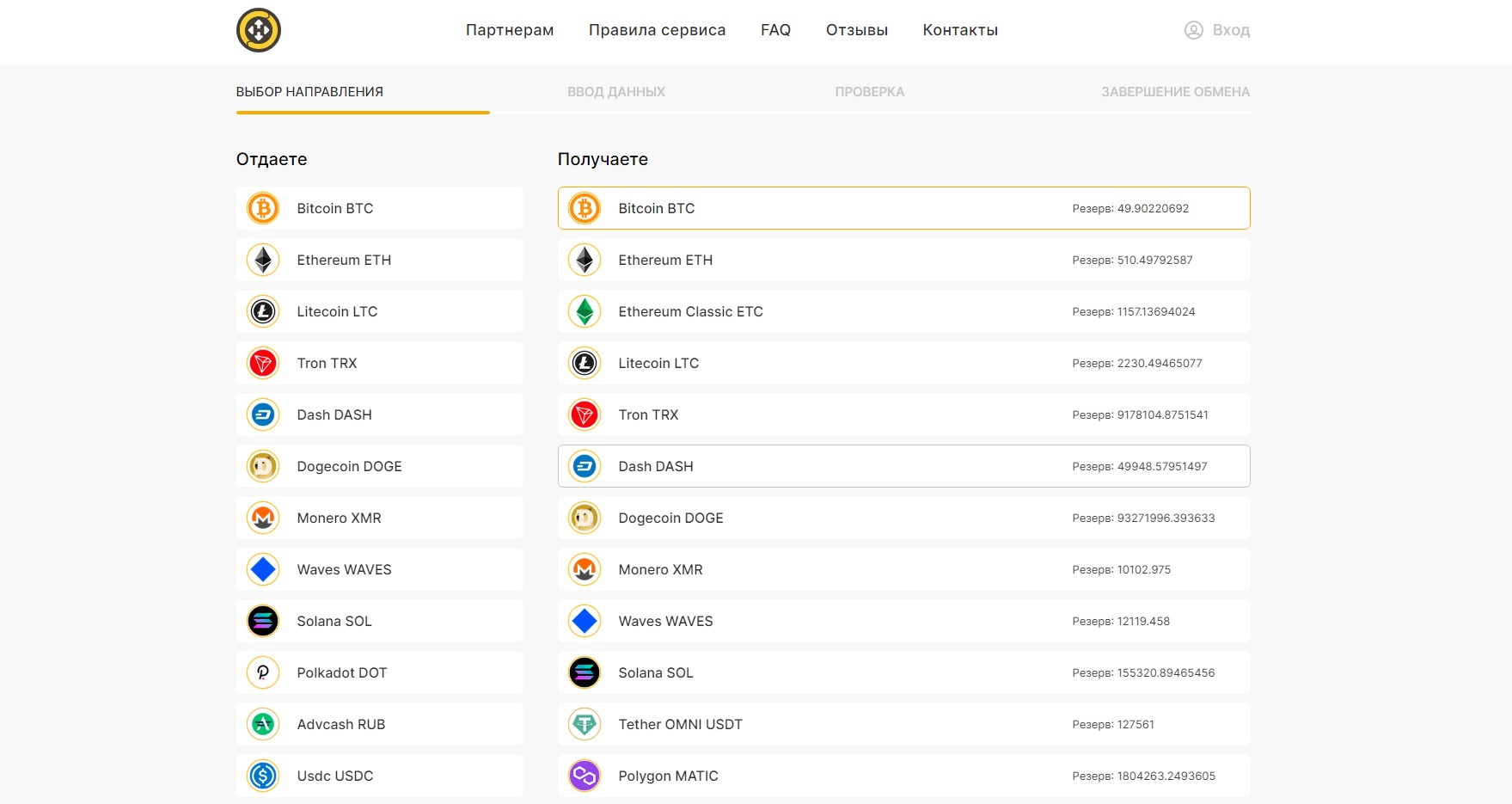The width and height of the screenshot is (1512, 804).
Task: Choose Usdc USDC label in Отдаете
Action: (335, 776)
